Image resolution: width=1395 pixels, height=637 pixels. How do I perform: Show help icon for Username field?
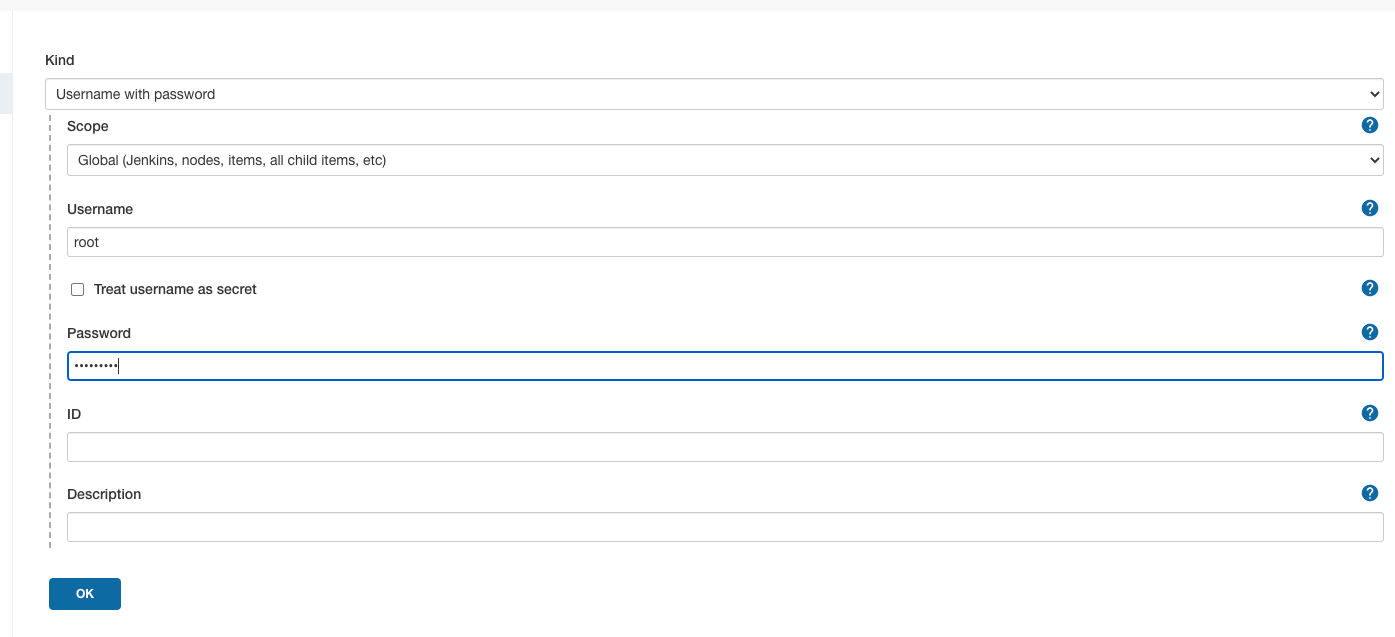(1370, 208)
